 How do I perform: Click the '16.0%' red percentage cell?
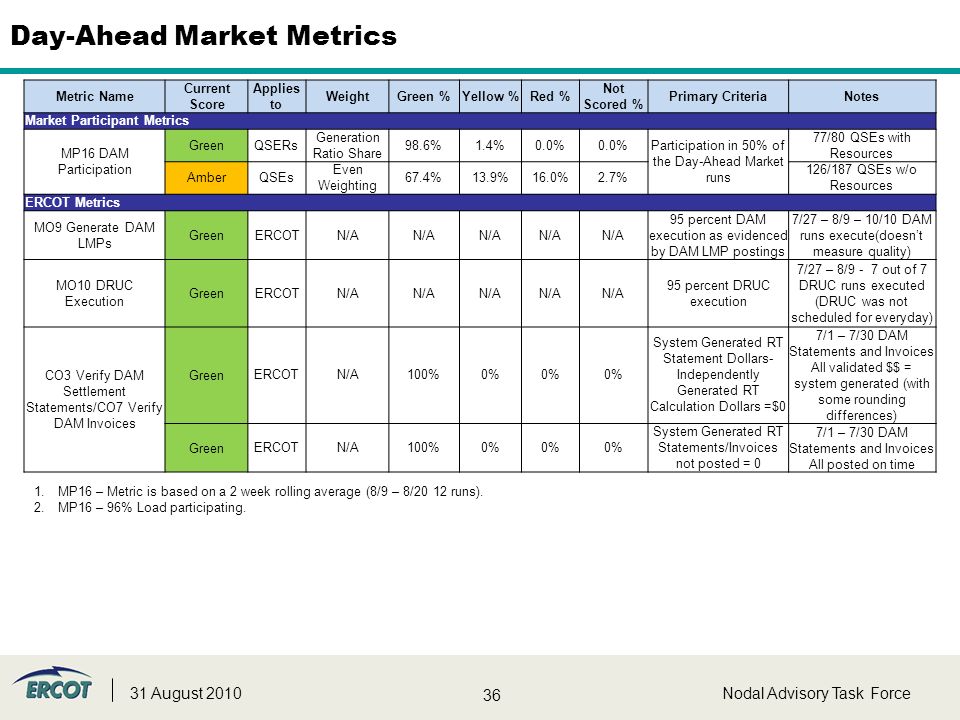(x=550, y=178)
